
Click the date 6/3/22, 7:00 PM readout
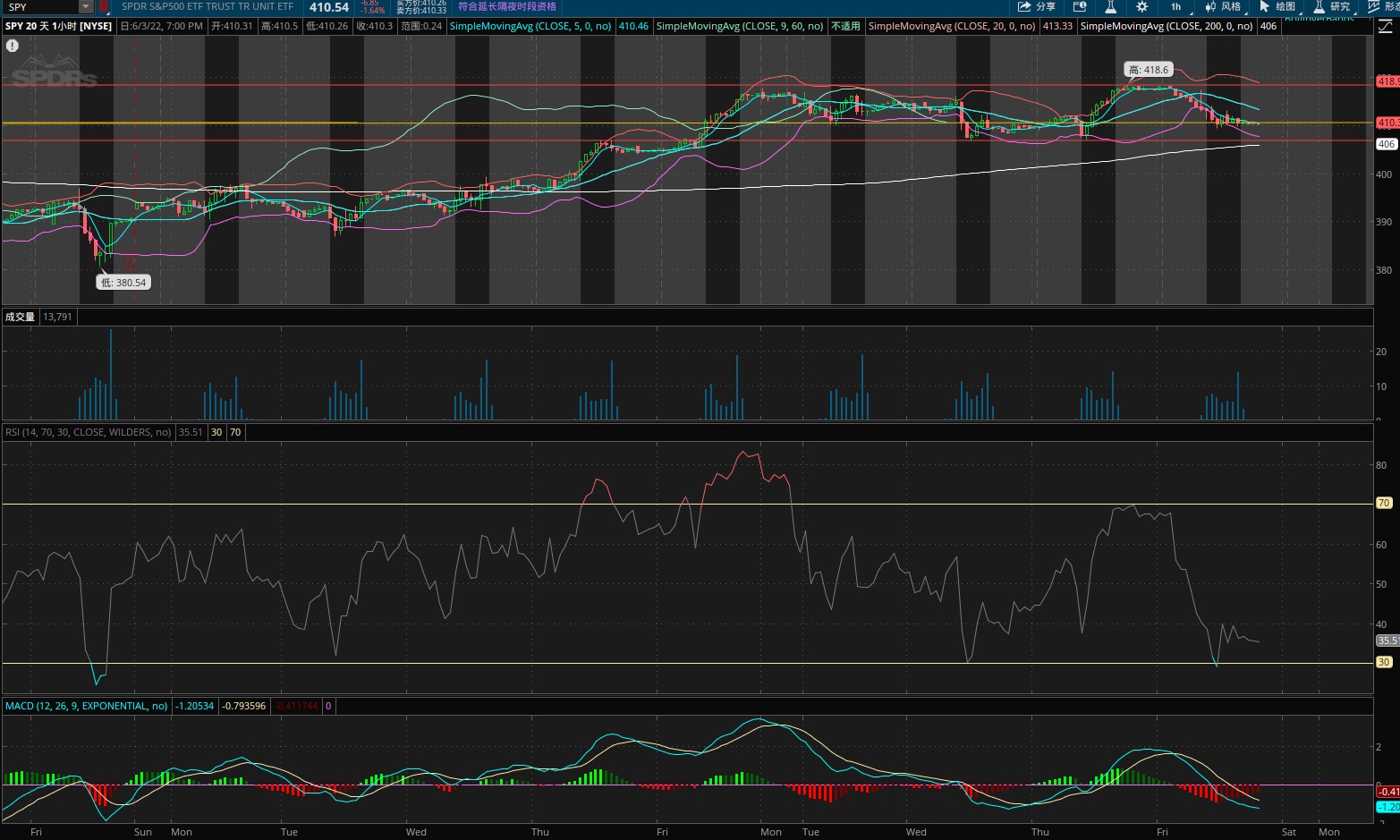coord(161,26)
